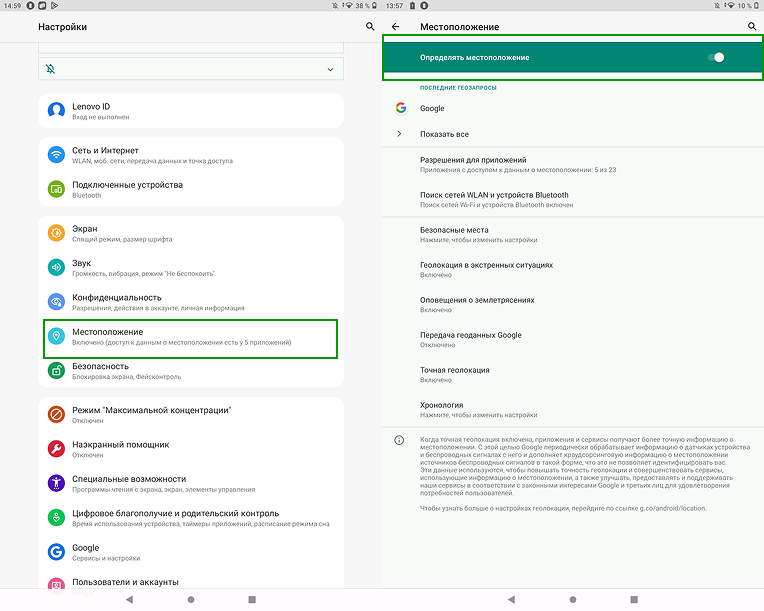Go back using the arrow beside Местоположение
Screen dimensions: 764x611
[x=396, y=26]
